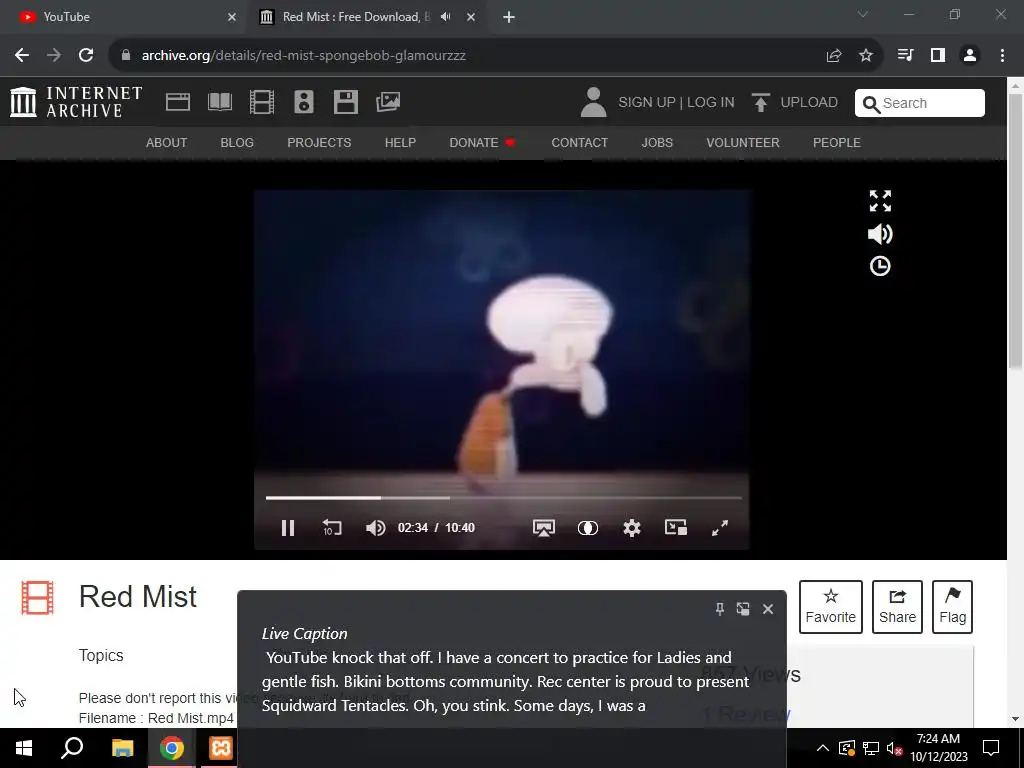Close the Live Caption box
Image resolution: width=1024 pixels, height=768 pixels.
coord(768,609)
